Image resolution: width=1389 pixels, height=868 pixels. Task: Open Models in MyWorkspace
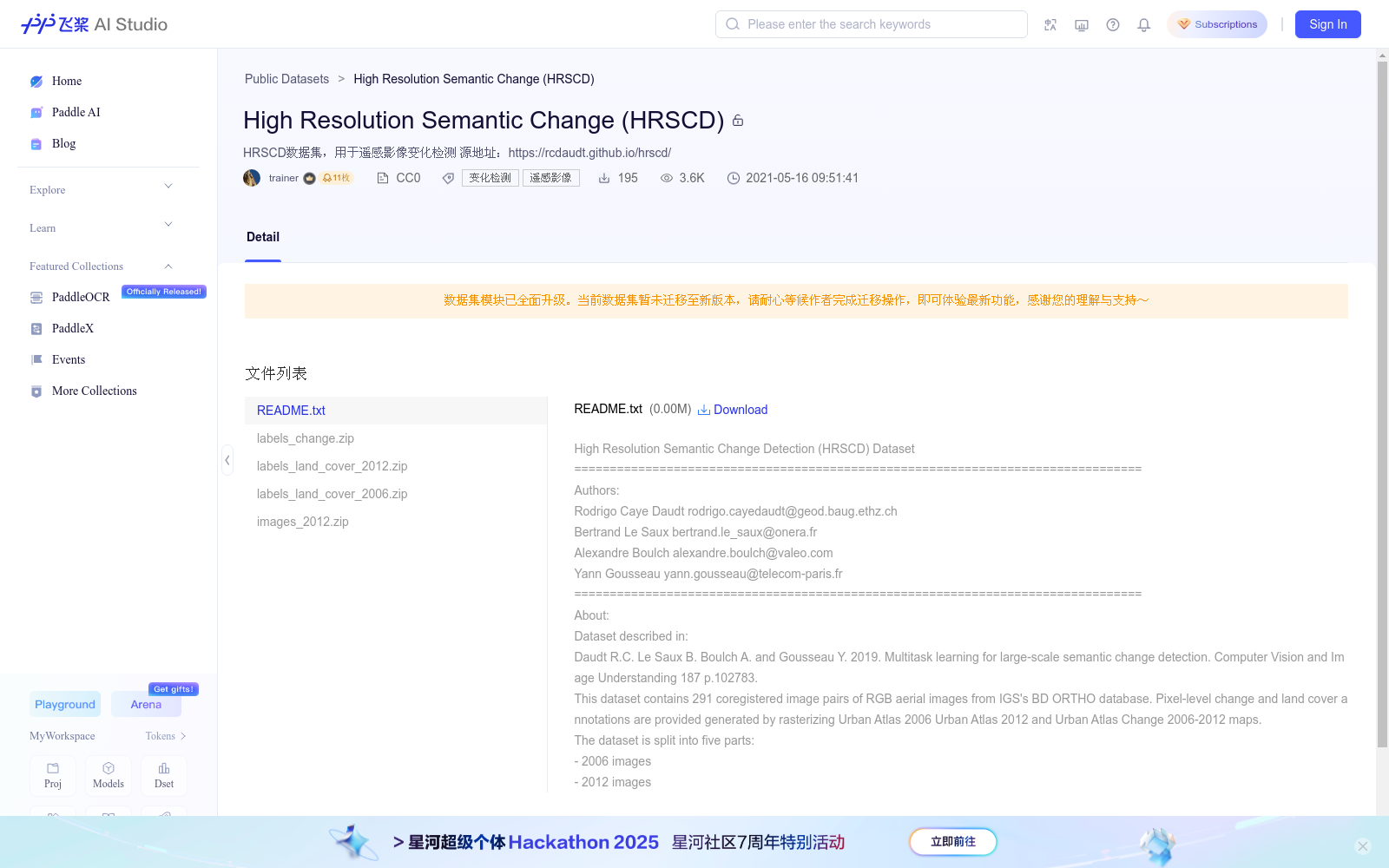(x=109, y=775)
